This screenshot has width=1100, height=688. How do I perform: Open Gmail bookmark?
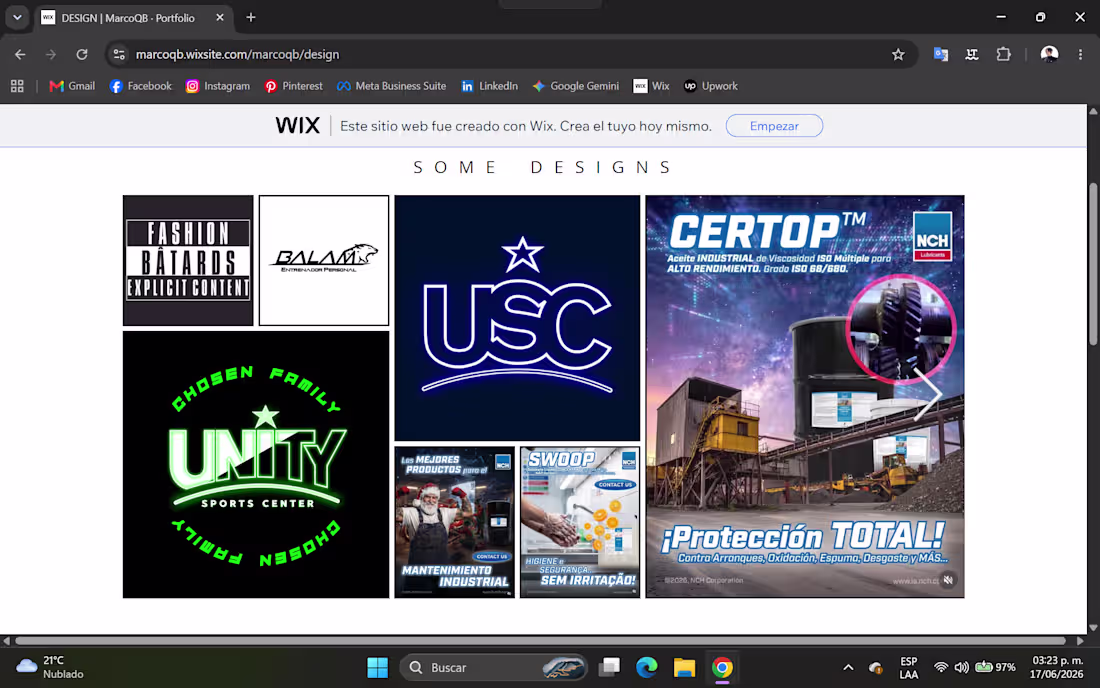[x=72, y=86]
